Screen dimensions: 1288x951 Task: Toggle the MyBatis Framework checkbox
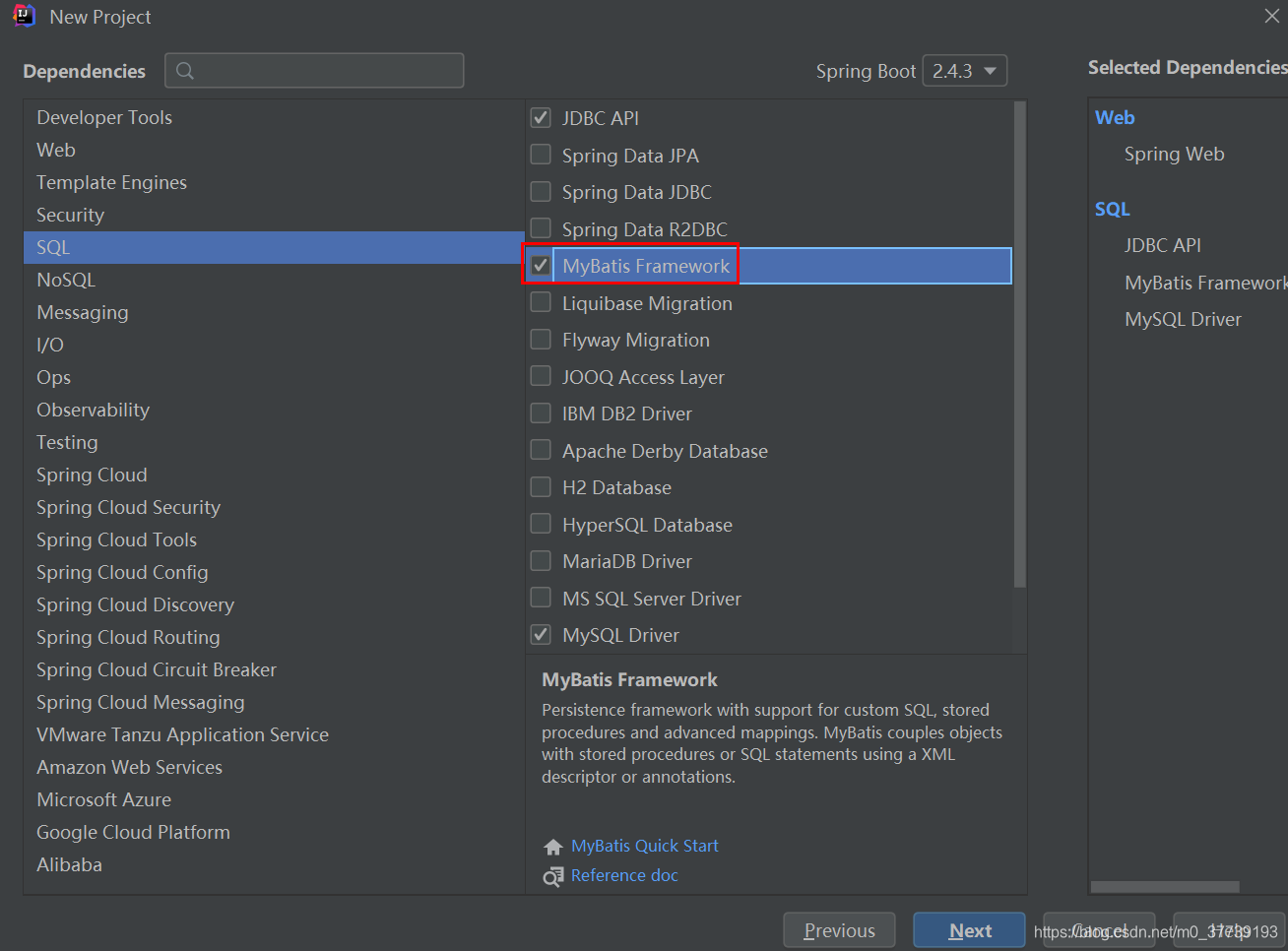541,266
